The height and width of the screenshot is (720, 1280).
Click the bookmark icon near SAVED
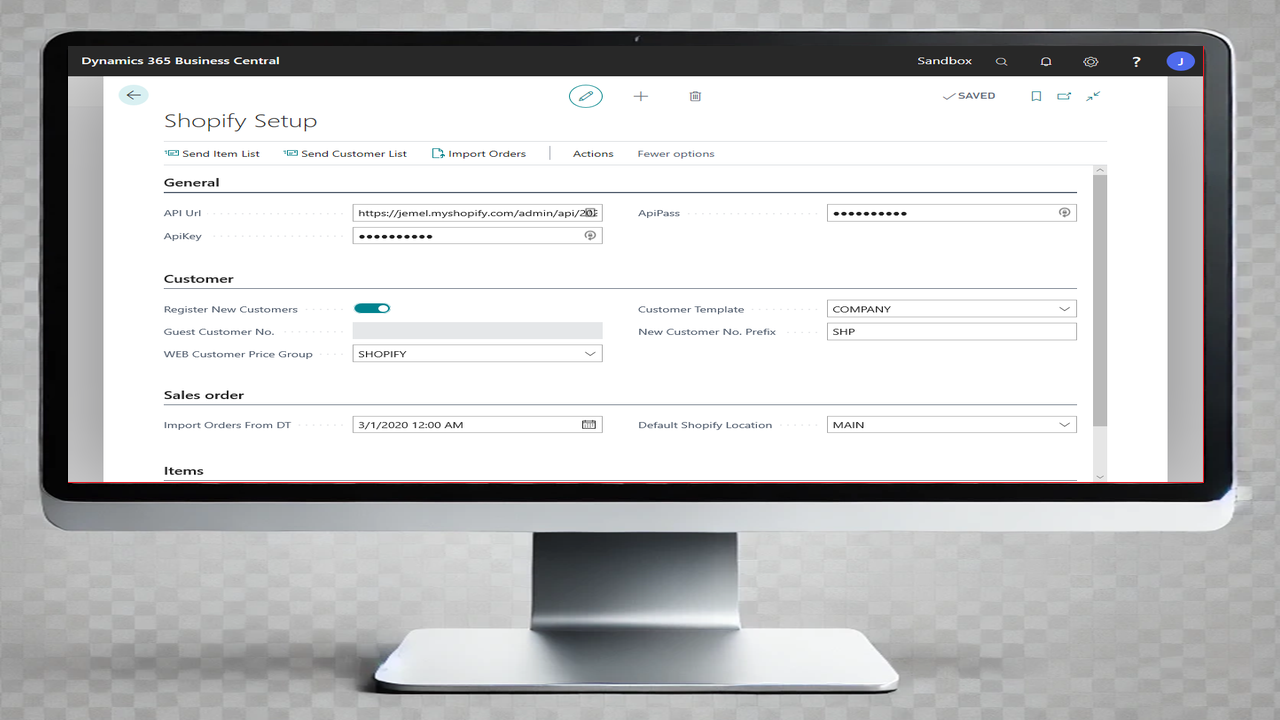pos(1036,96)
